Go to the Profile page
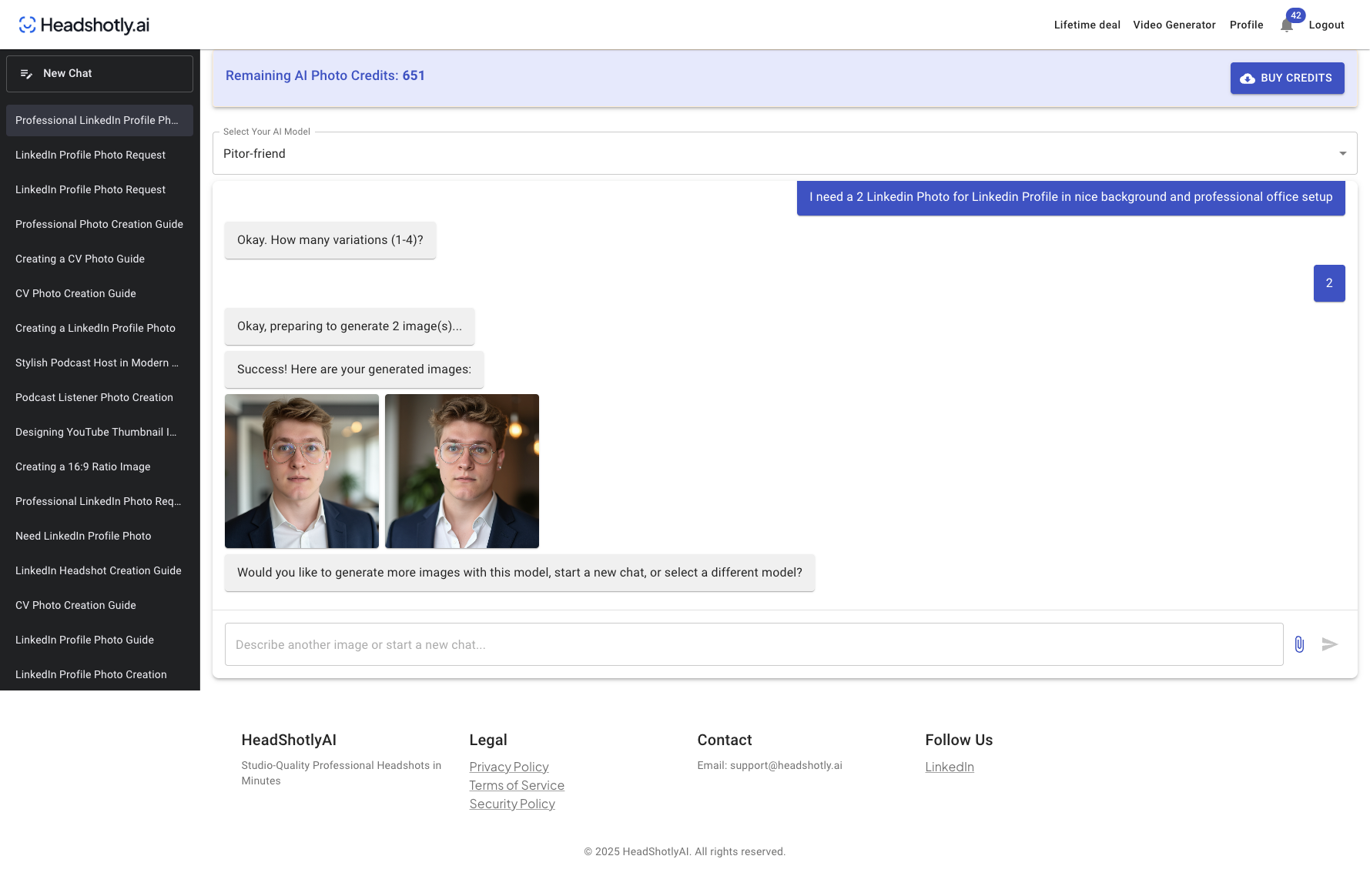Image resolution: width=1370 pixels, height=896 pixels. click(x=1246, y=25)
